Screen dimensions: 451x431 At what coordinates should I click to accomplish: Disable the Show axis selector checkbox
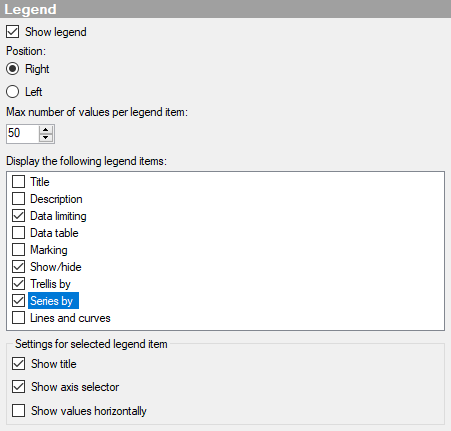tap(18, 387)
